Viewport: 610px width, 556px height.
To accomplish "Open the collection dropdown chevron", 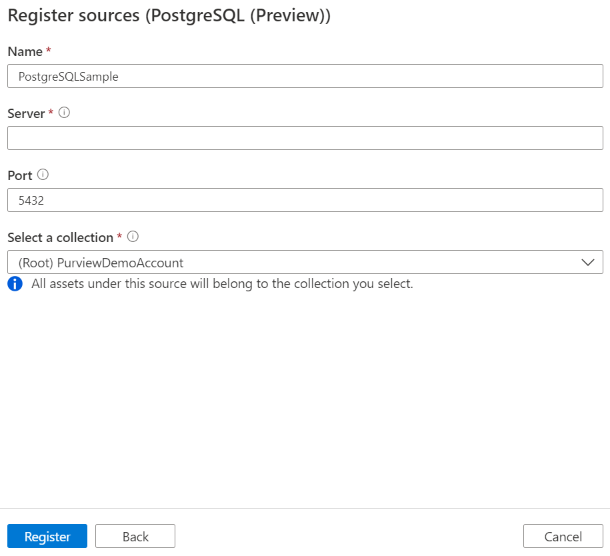I will 588,262.
